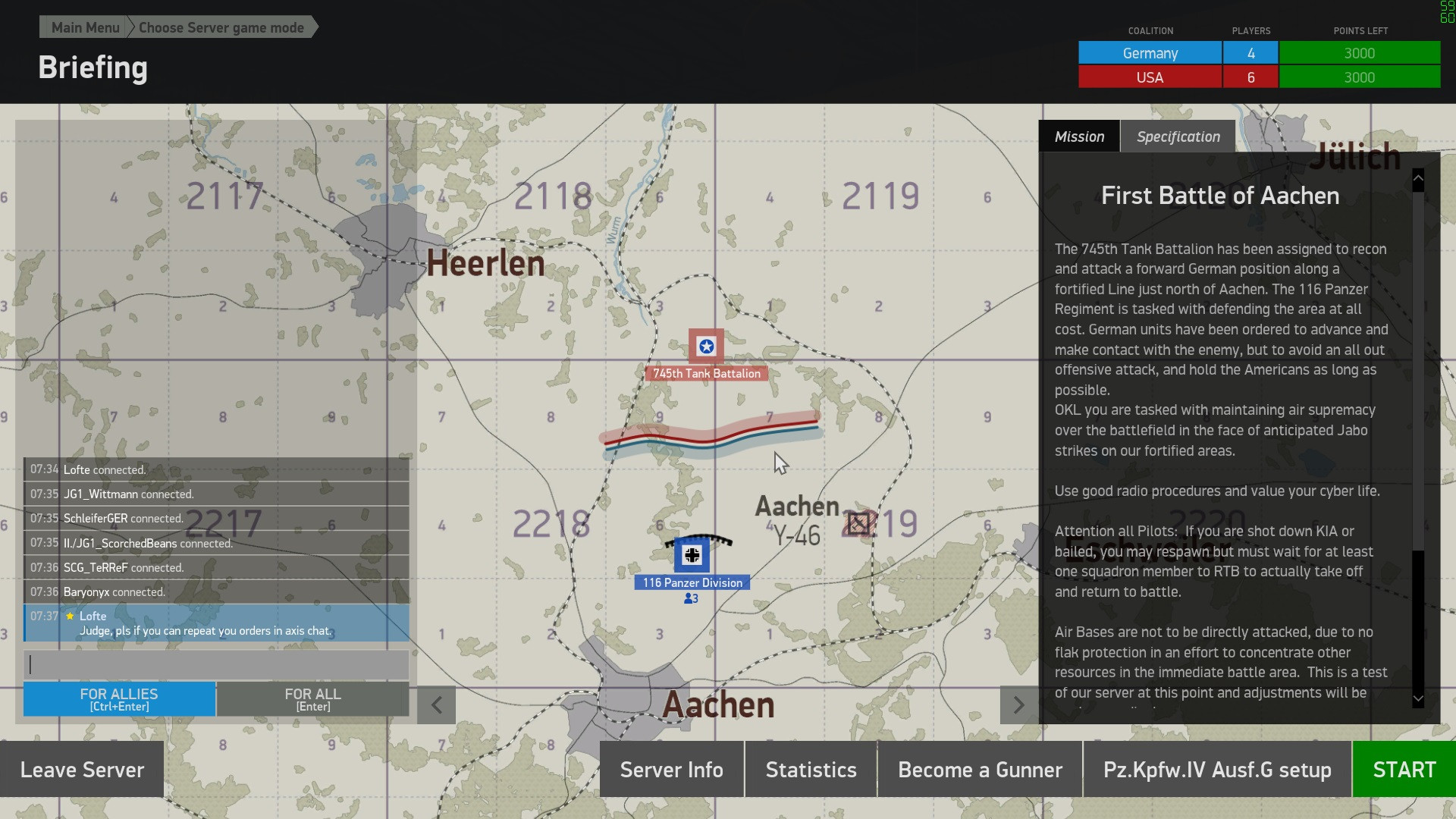Click the 'First Battle of Aachen' title
The image size is (1456, 819).
tap(1219, 196)
